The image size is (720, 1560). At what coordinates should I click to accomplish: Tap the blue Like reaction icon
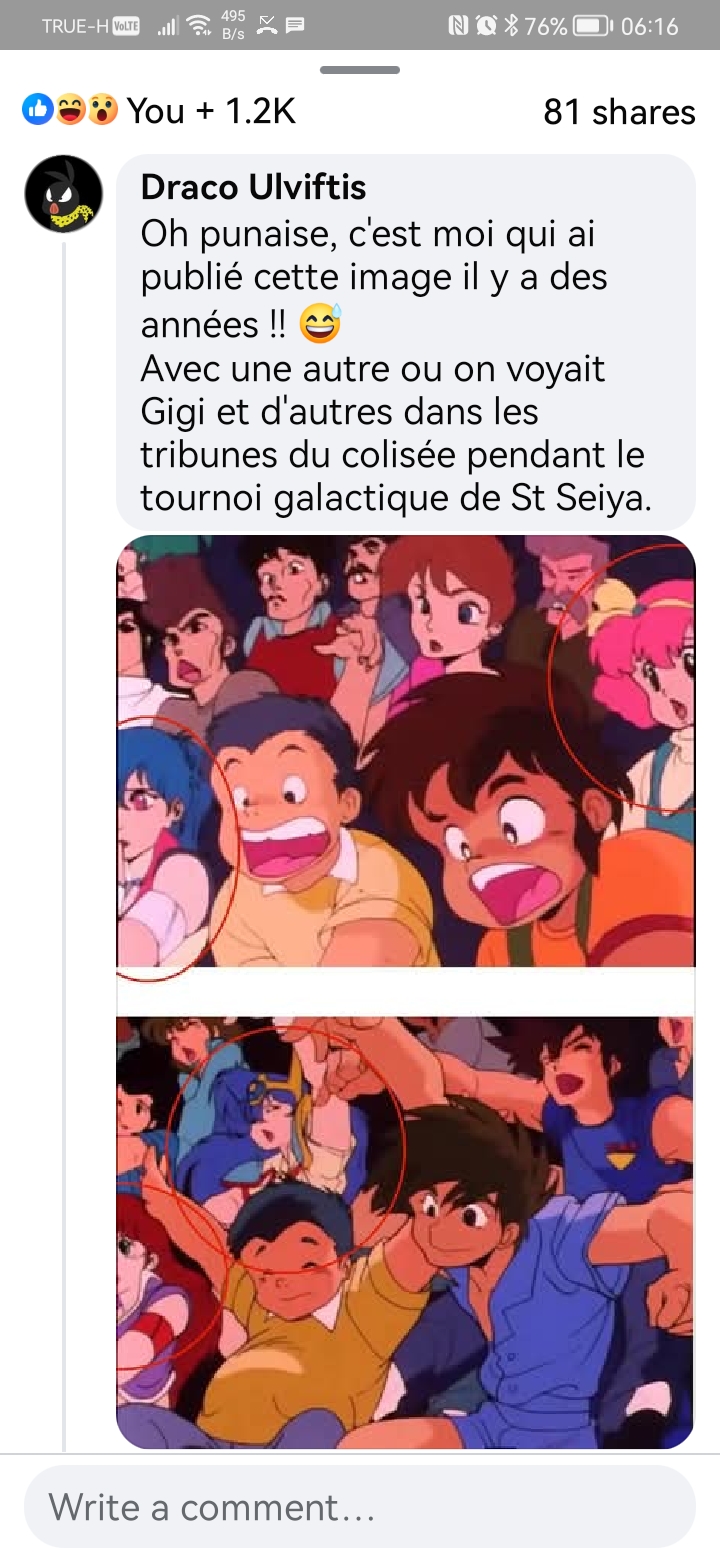click(x=37, y=110)
